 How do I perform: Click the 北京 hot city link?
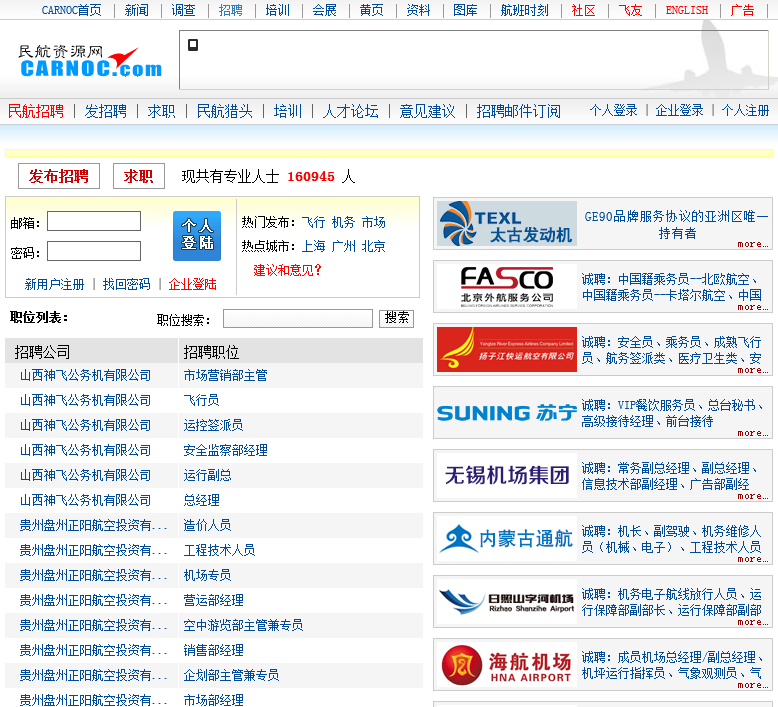coord(374,246)
